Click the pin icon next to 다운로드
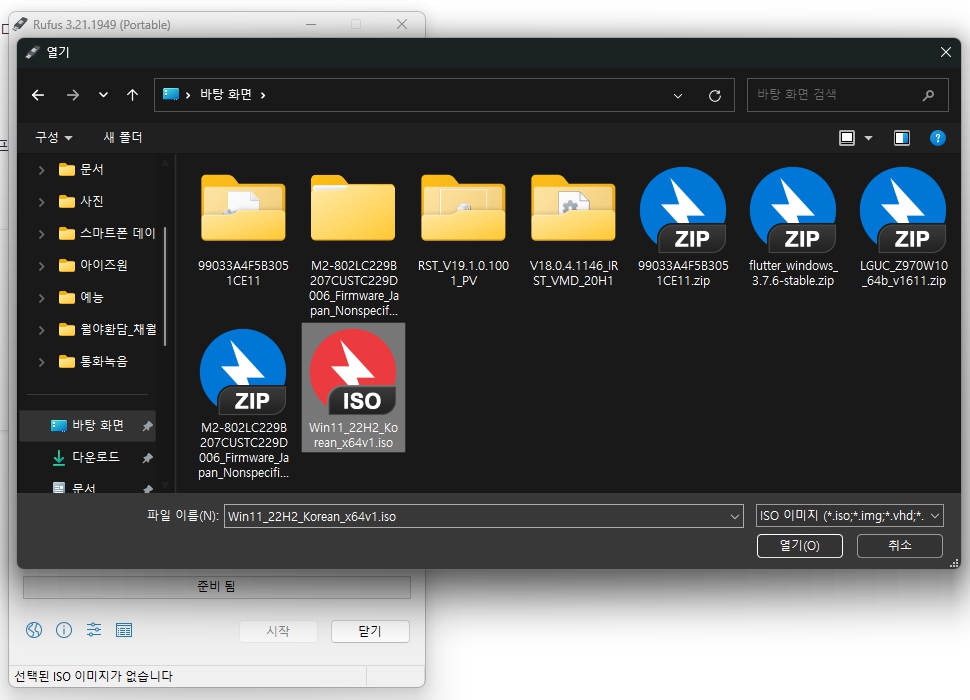 147,458
